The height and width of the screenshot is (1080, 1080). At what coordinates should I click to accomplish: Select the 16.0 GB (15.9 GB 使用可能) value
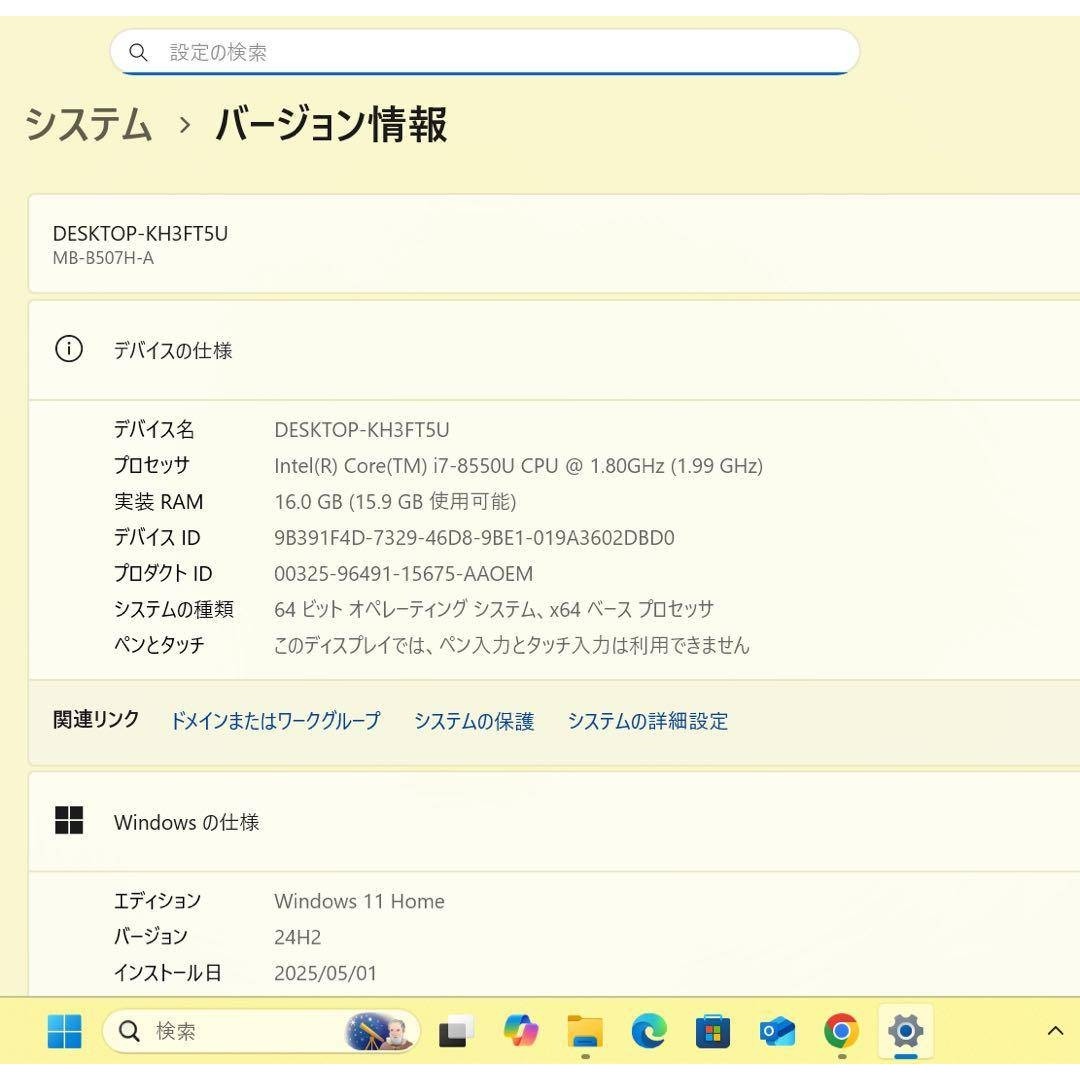(x=395, y=501)
